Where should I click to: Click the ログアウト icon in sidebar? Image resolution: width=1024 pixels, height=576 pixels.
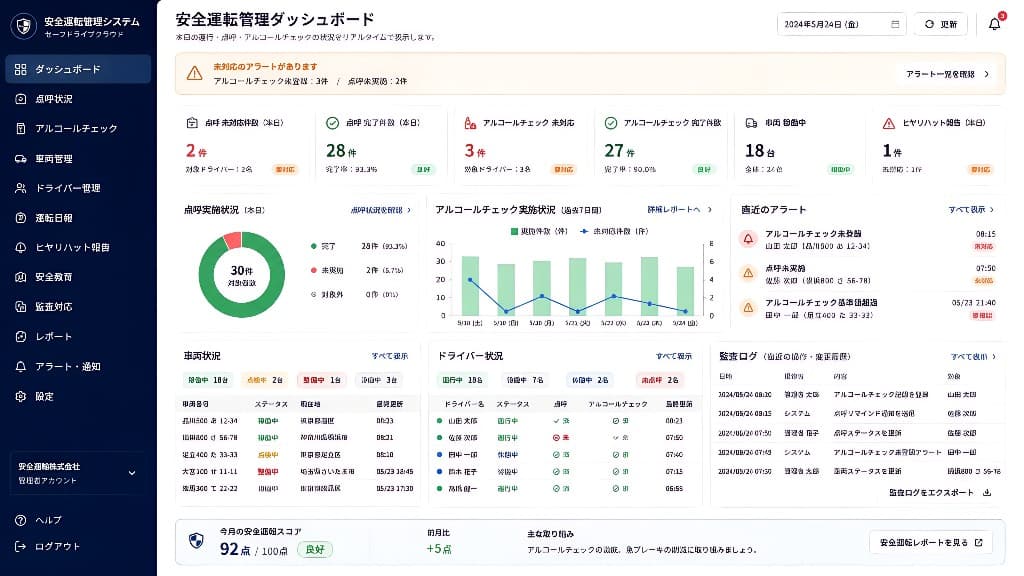[21, 547]
